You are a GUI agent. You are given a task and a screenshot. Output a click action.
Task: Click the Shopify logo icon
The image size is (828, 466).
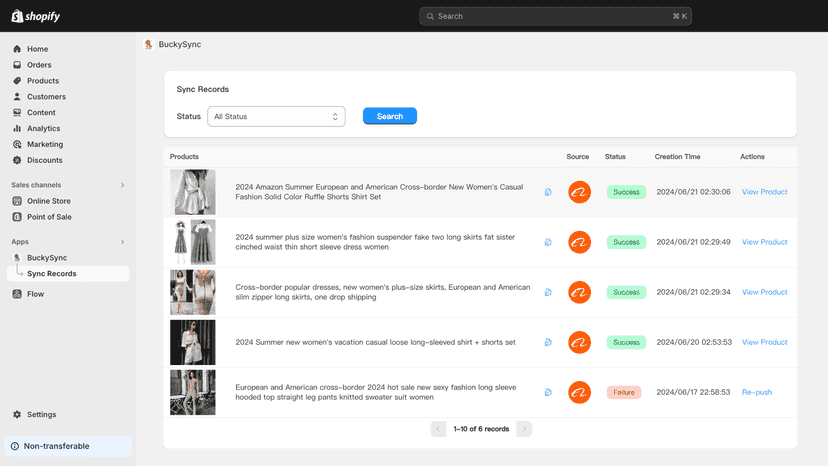click(x=17, y=16)
